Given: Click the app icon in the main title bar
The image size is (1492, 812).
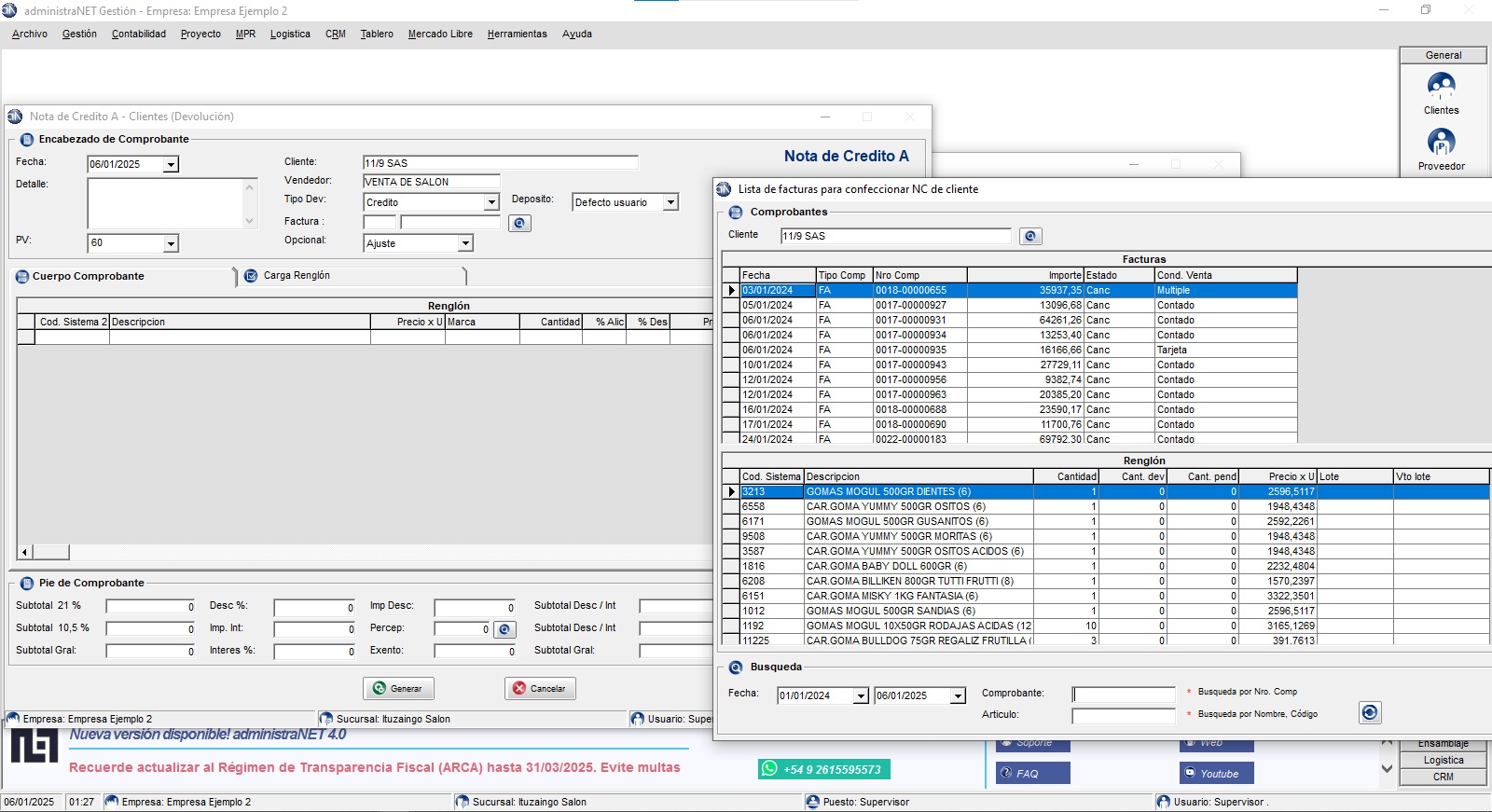Looking at the screenshot, I should click(10, 10).
